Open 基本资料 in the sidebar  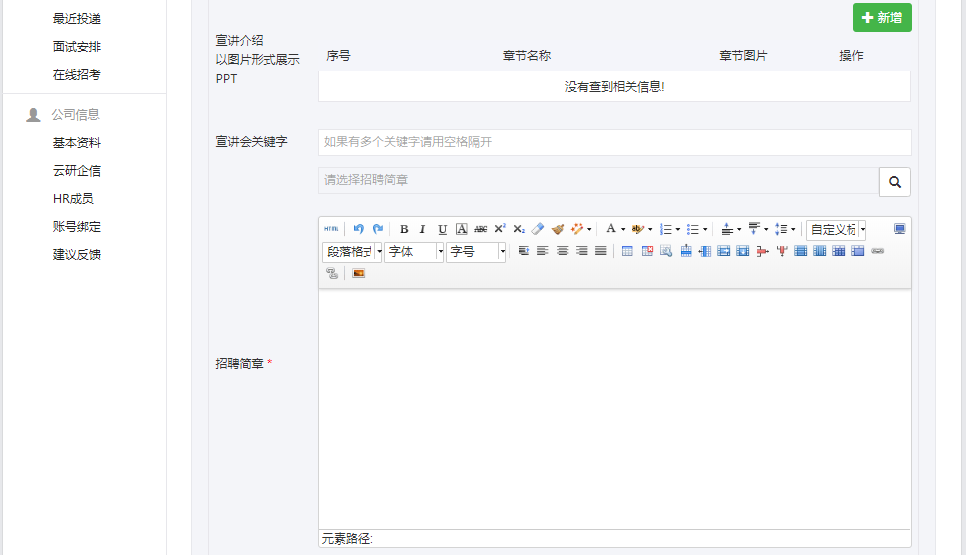click(x=77, y=143)
